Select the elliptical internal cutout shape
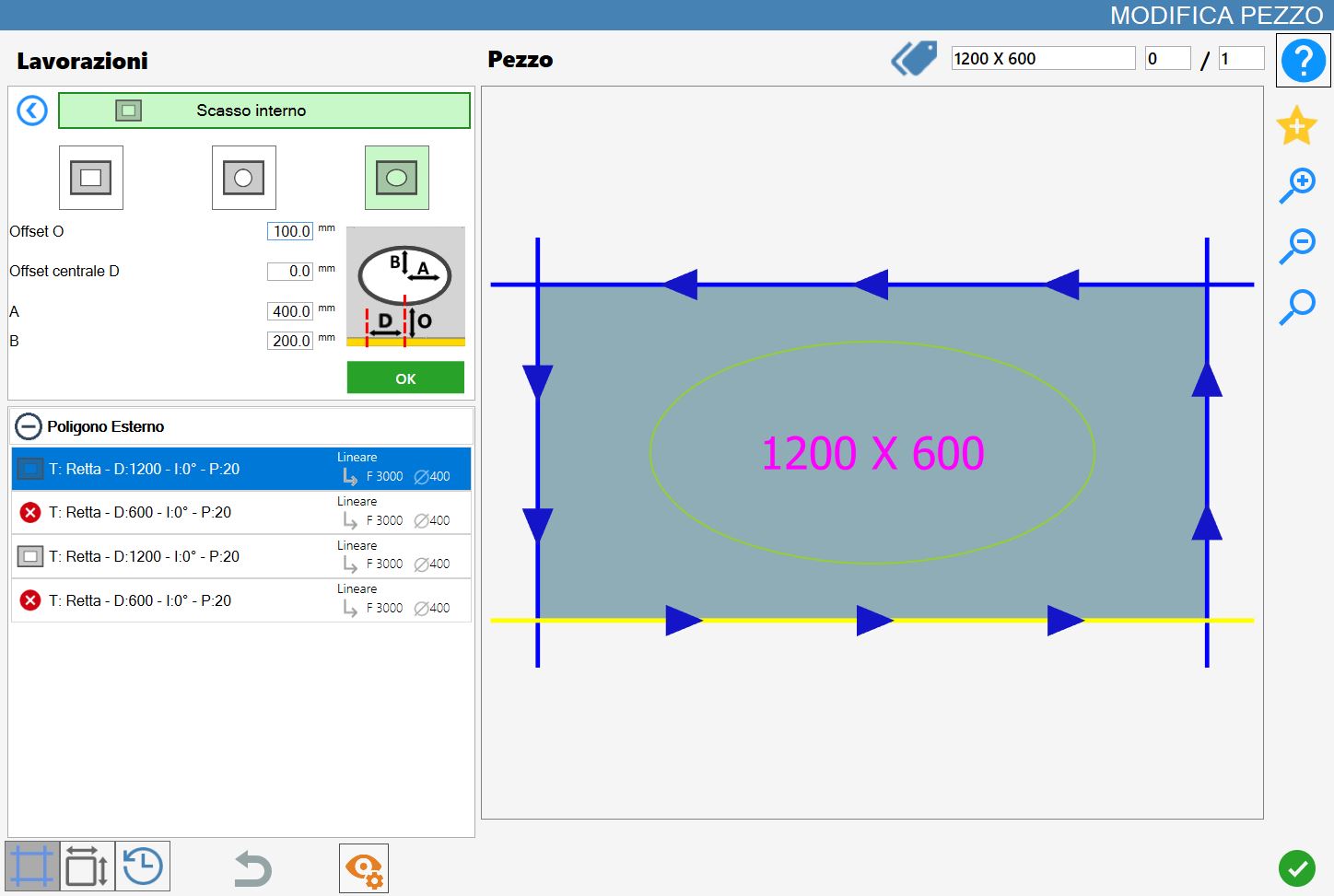This screenshot has height=896, width=1334. pos(397,178)
